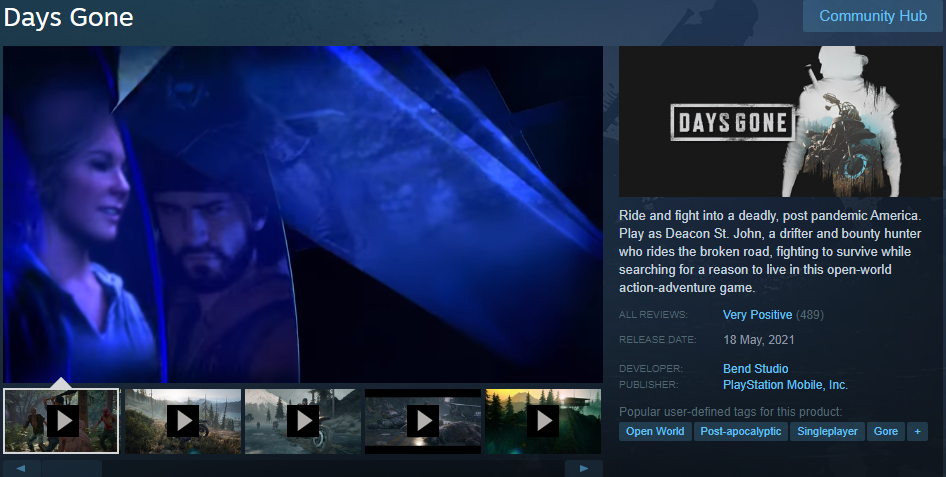Select the Open World tag

tap(655, 431)
